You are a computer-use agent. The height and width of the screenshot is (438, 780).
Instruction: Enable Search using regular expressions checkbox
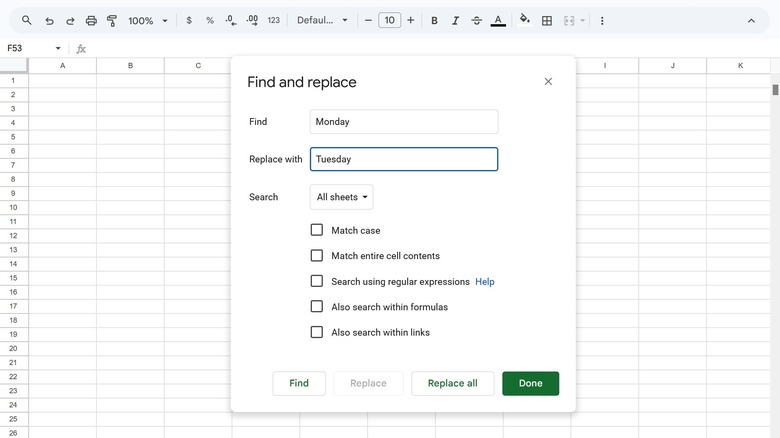pos(317,281)
